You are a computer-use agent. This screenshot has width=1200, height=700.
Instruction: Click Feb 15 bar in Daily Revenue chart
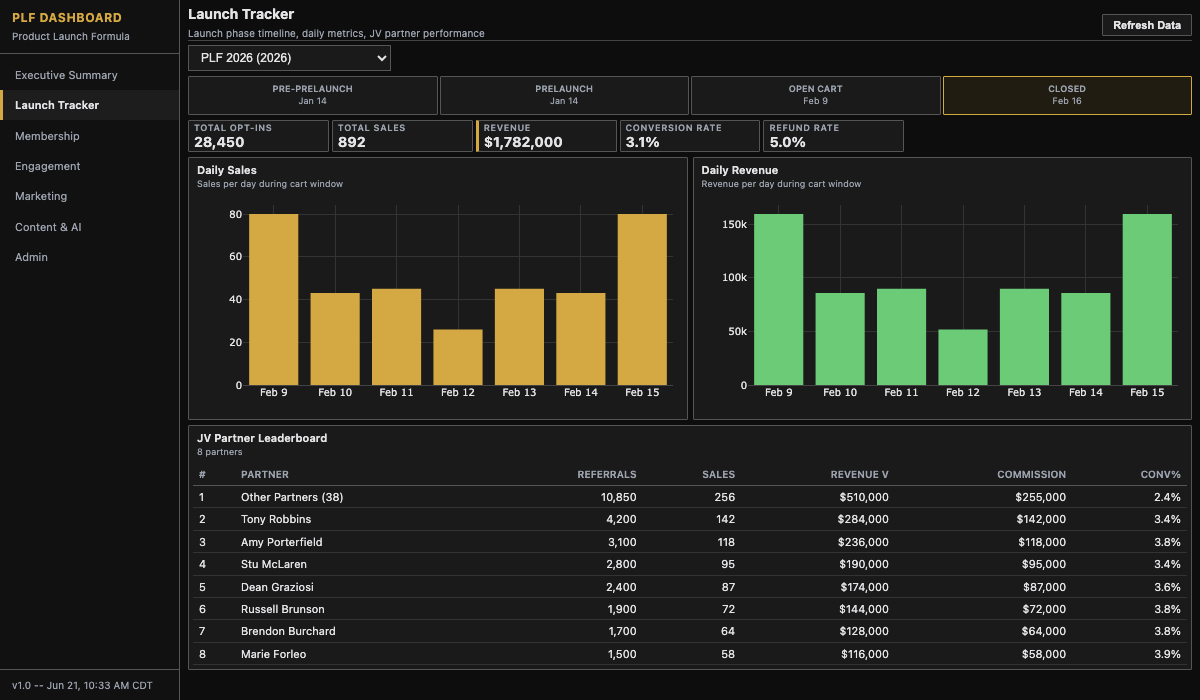[x=1147, y=299]
